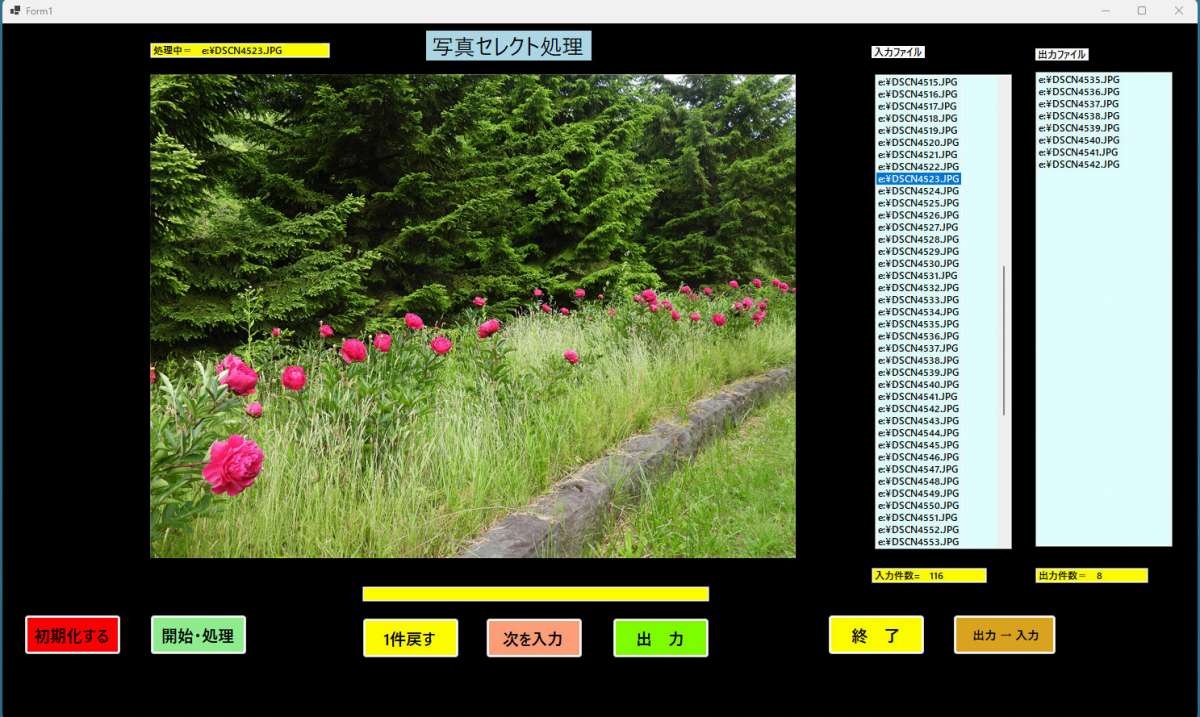1200x717 pixels.
Task: Select e:¥DSCN4539.JPG in output file list
Action: pyautogui.click(x=1078, y=128)
